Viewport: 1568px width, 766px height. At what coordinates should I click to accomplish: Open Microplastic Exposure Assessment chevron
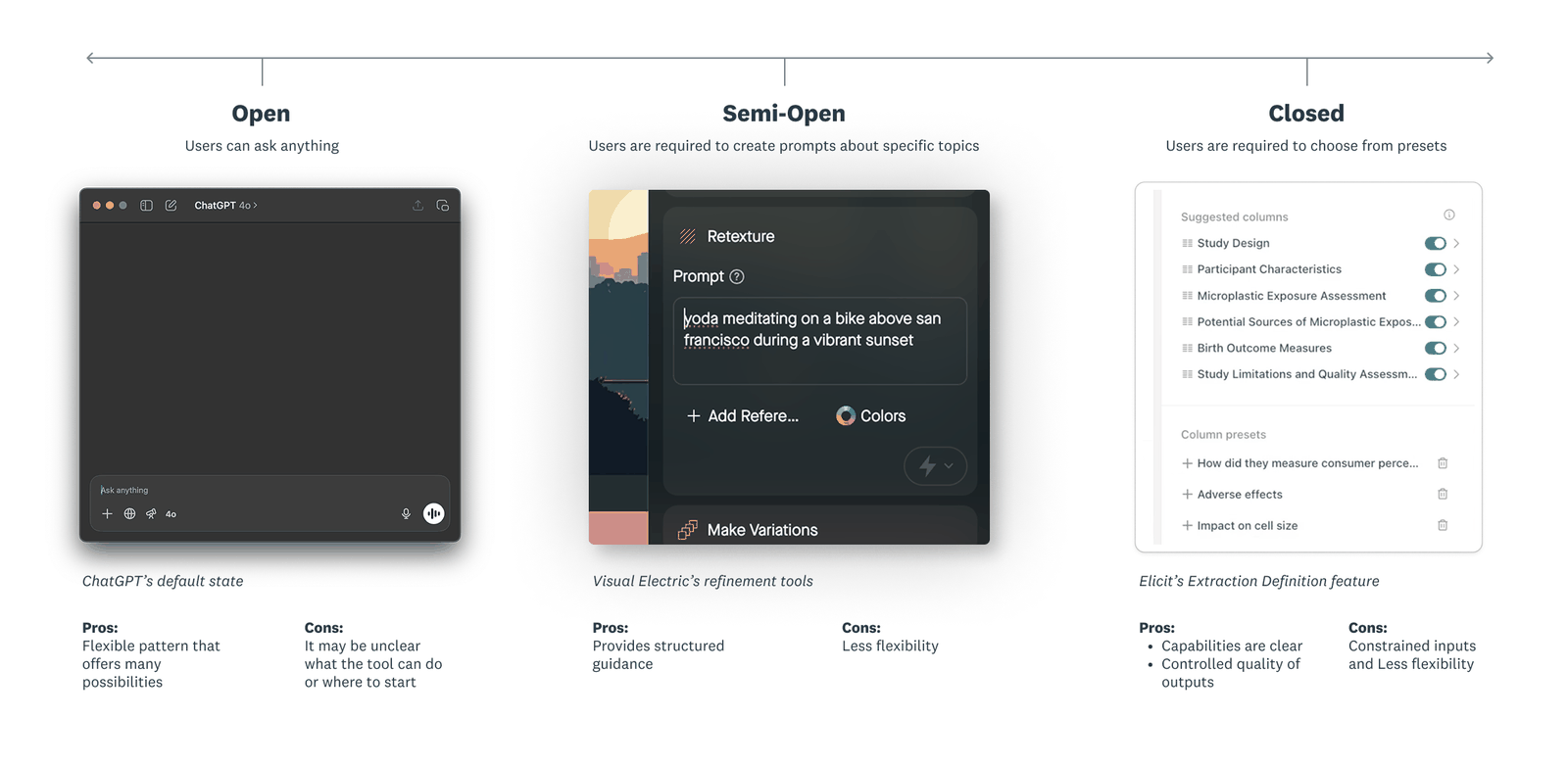coord(1457,296)
